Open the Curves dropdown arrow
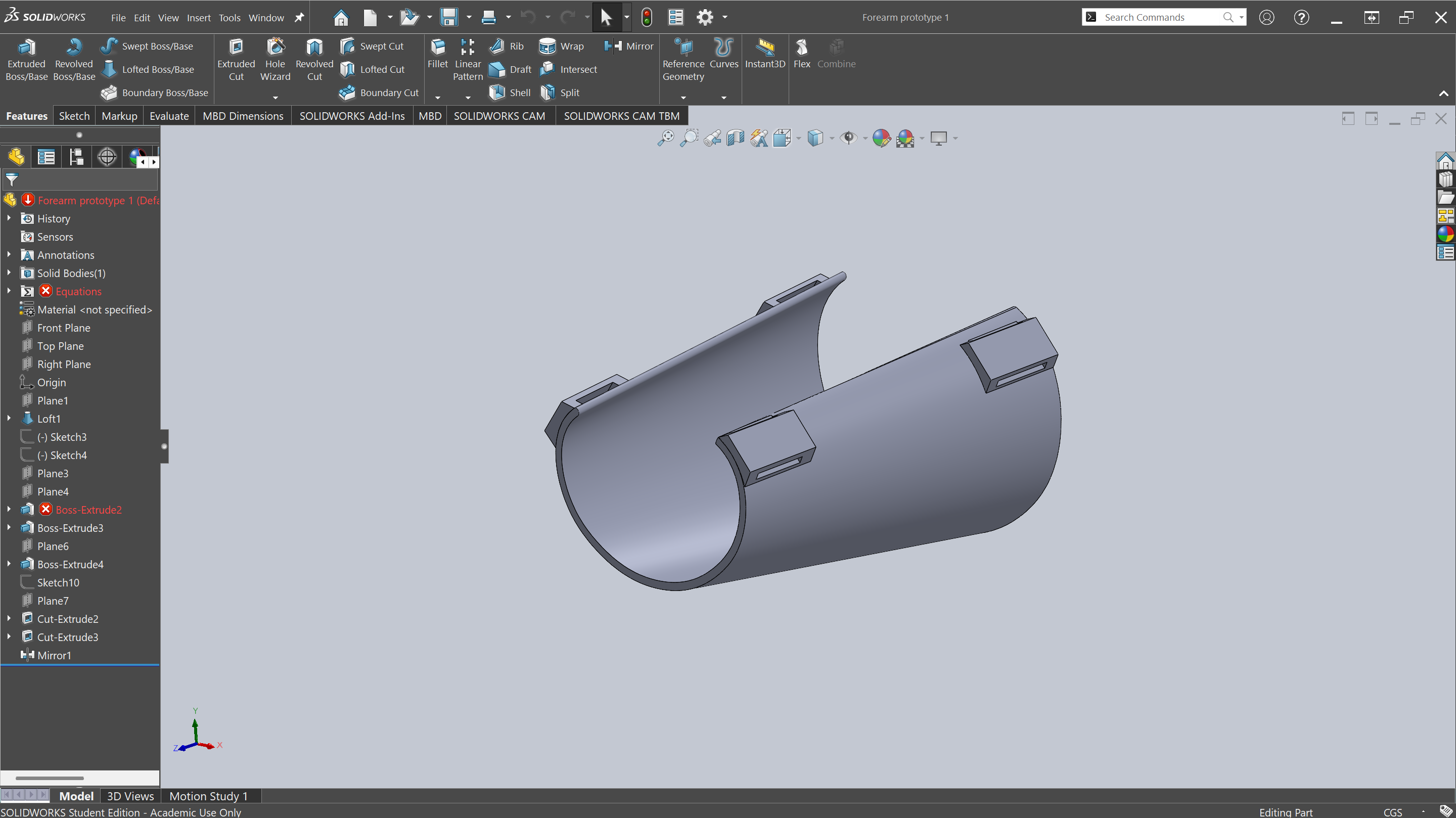Image resolution: width=1456 pixels, height=818 pixels. point(723,98)
